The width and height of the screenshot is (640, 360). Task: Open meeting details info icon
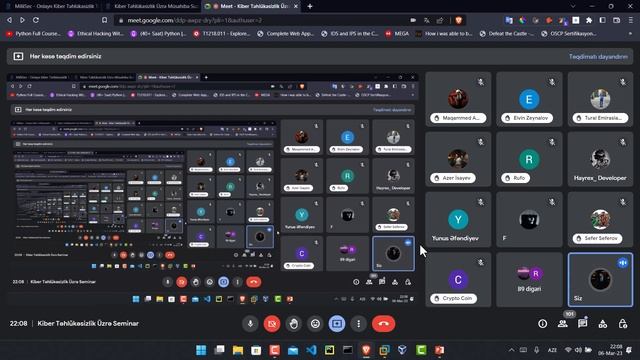click(x=542, y=324)
